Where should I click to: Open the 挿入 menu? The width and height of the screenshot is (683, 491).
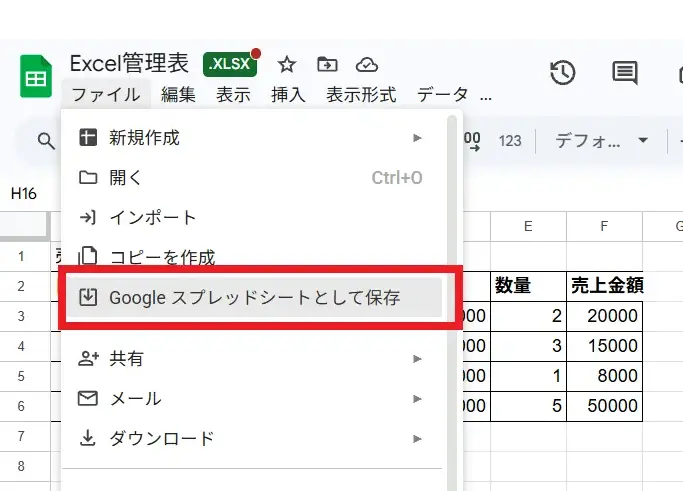288,95
